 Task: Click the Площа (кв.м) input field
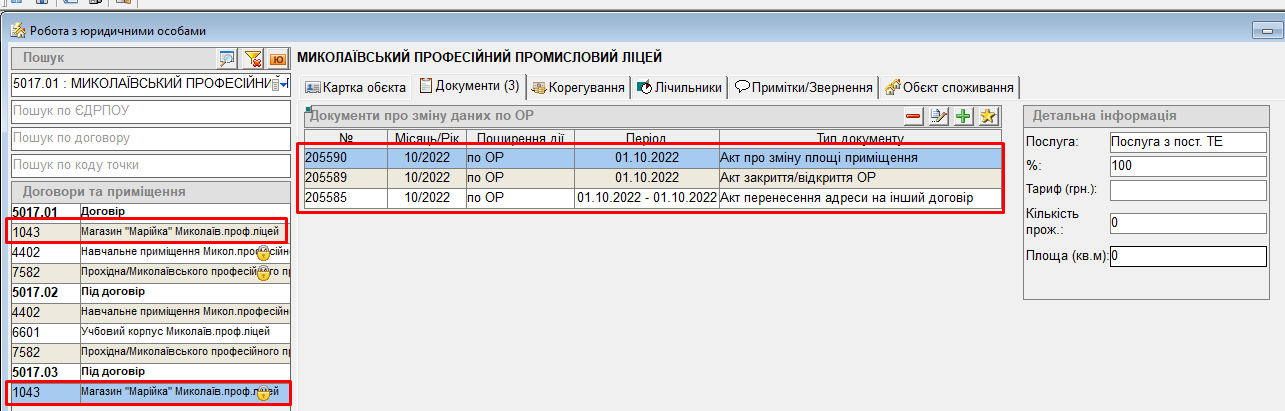tap(1188, 256)
